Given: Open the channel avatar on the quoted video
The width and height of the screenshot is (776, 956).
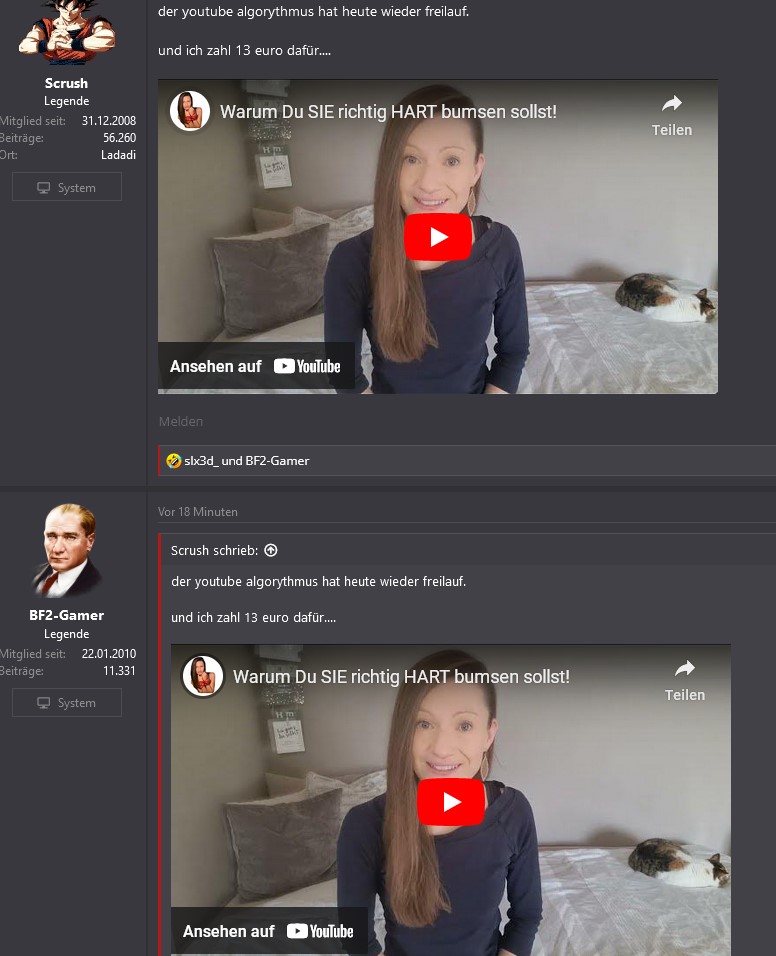Looking at the screenshot, I should pyautogui.click(x=202, y=676).
